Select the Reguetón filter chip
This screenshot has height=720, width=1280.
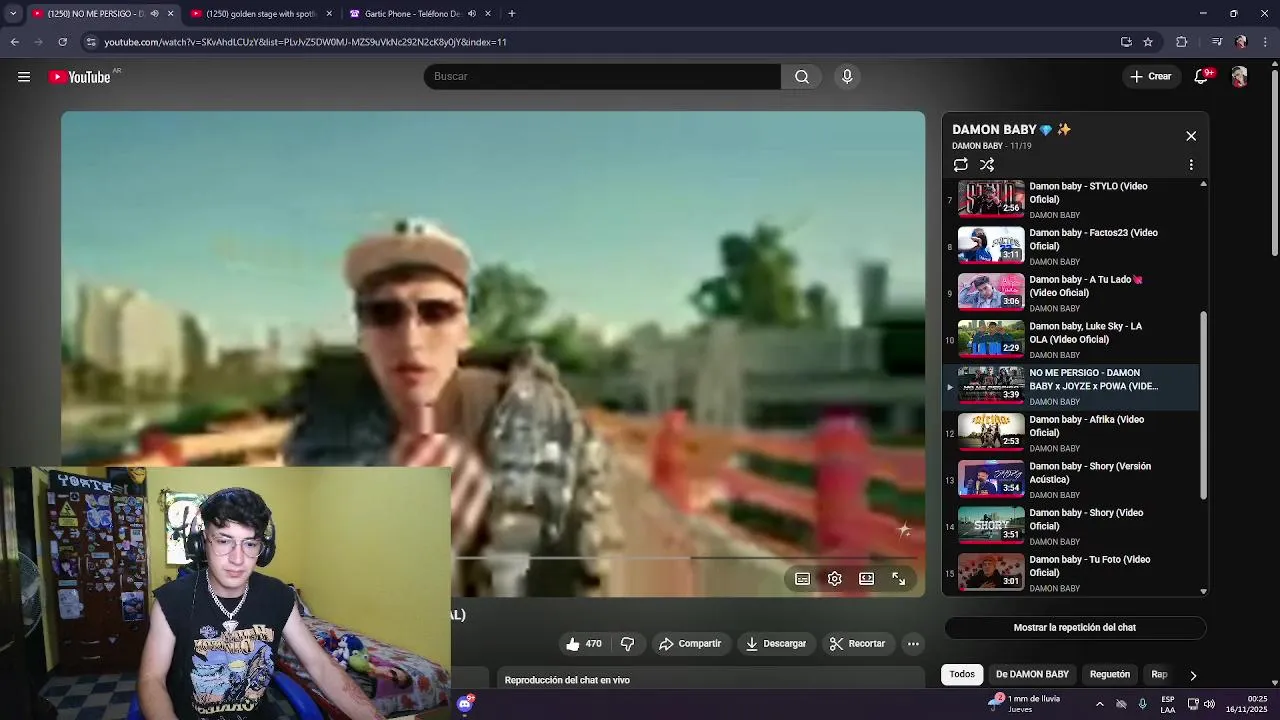tap(1110, 674)
